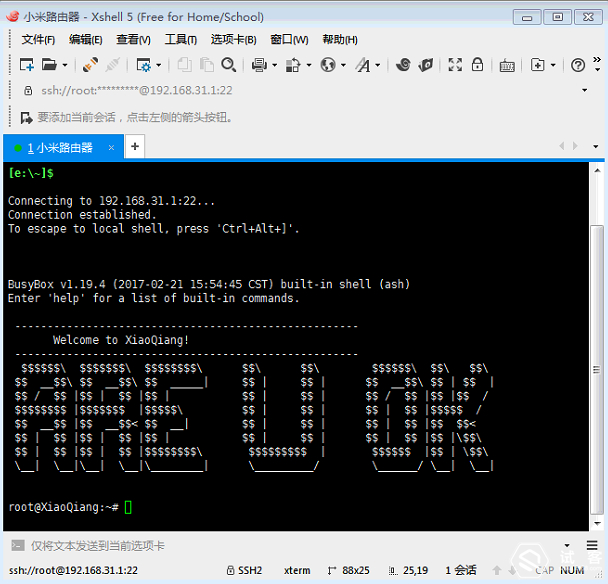Open session Properties gear icon
The width and height of the screenshot is (608, 584).
point(143,65)
